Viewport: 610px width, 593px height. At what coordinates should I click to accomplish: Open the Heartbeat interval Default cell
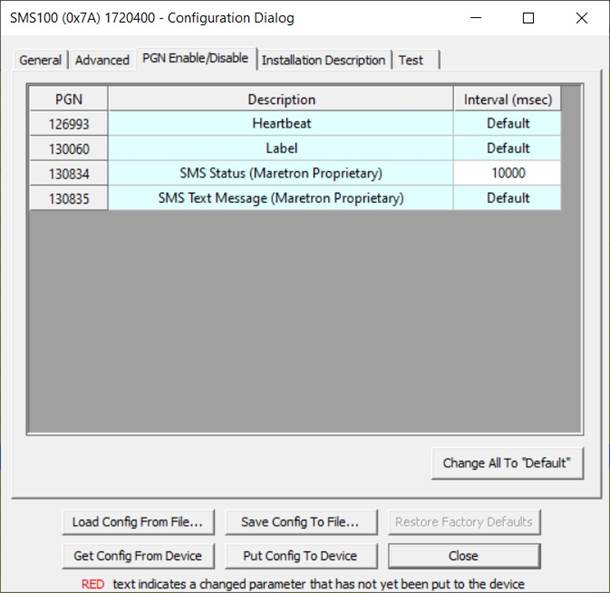507,124
